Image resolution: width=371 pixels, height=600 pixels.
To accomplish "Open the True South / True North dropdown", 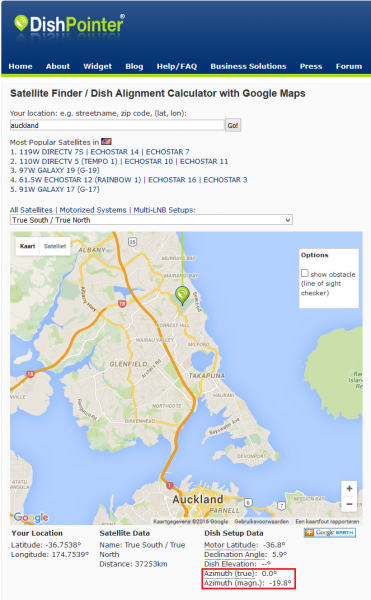I will [x=151, y=220].
